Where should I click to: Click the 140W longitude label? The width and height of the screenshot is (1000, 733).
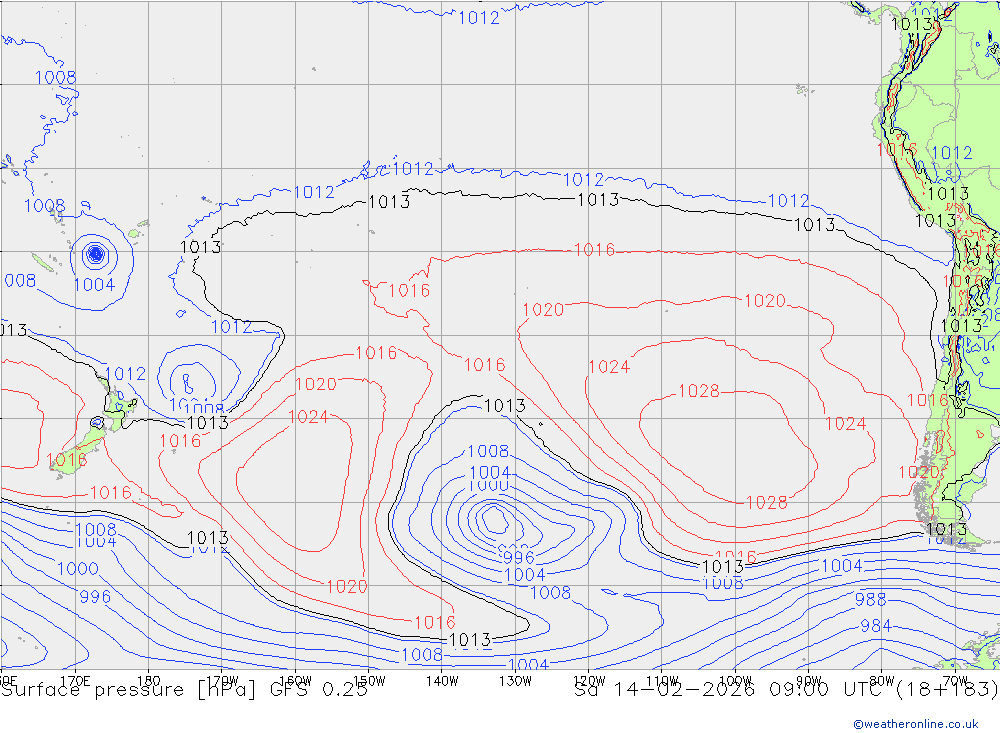(441, 681)
